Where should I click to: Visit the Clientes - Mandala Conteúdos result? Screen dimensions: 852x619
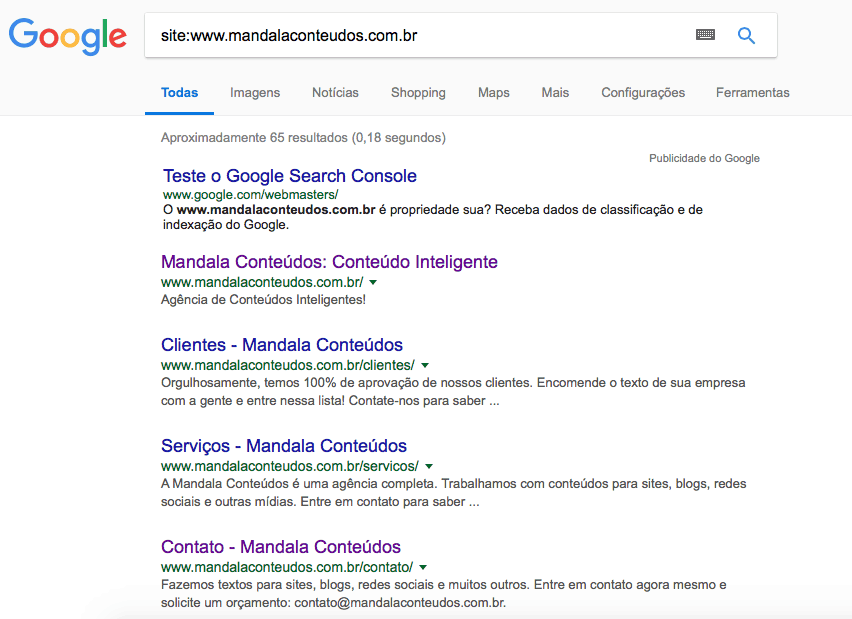pyautogui.click(x=282, y=346)
